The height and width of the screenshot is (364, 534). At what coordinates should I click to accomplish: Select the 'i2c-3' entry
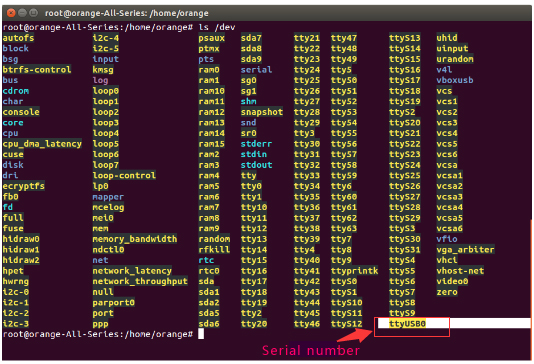coord(16,323)
